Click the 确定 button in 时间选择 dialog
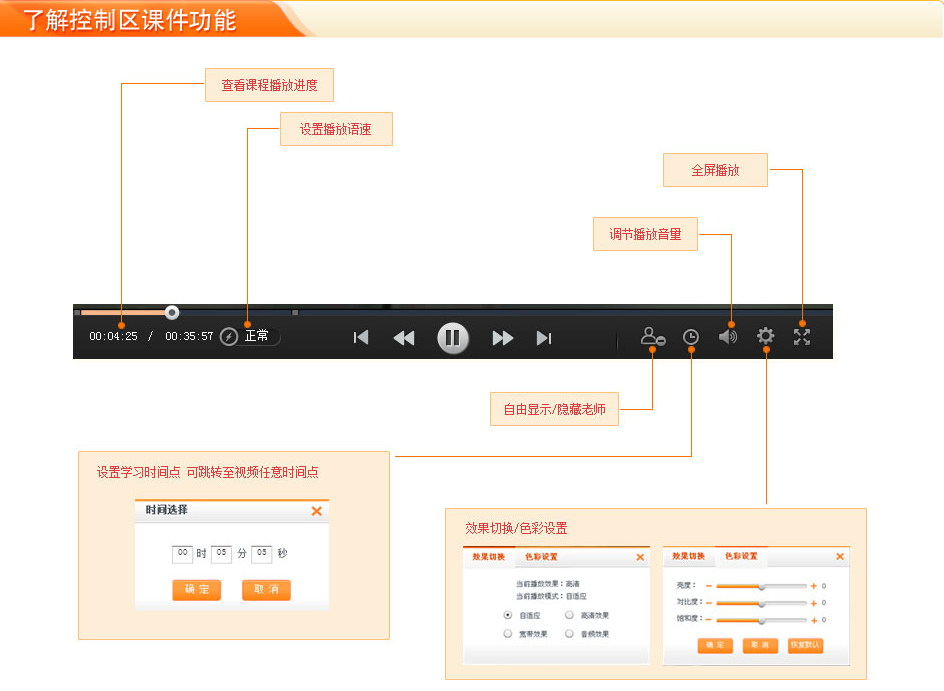 coord(196,590)
